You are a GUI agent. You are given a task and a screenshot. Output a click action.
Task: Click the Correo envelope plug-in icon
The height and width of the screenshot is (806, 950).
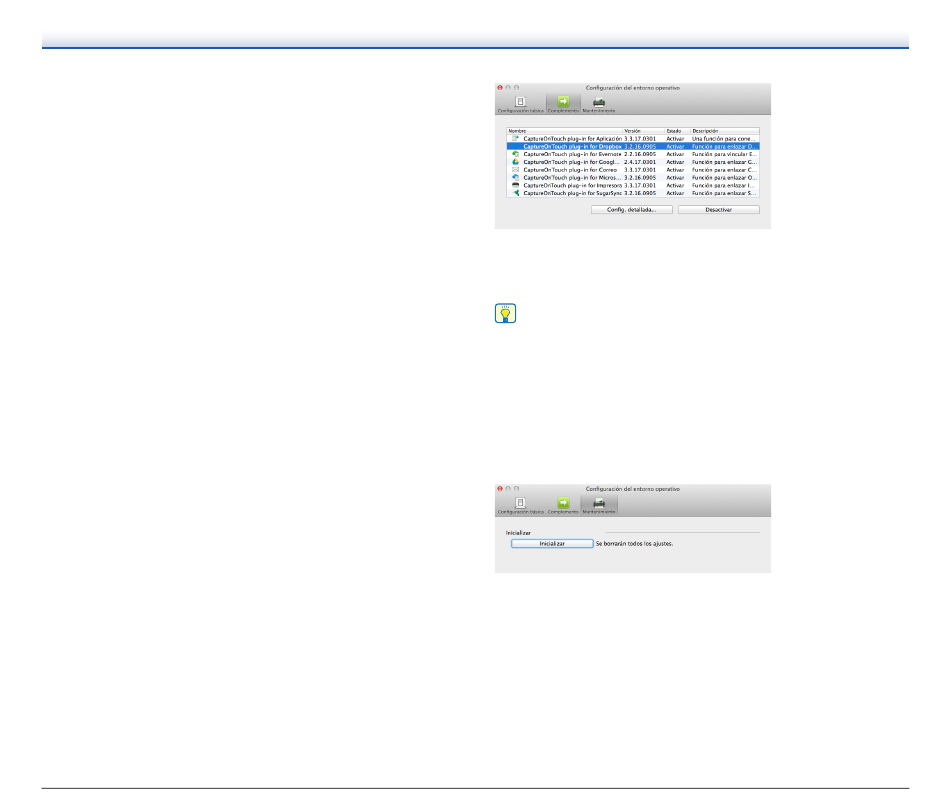516,170
